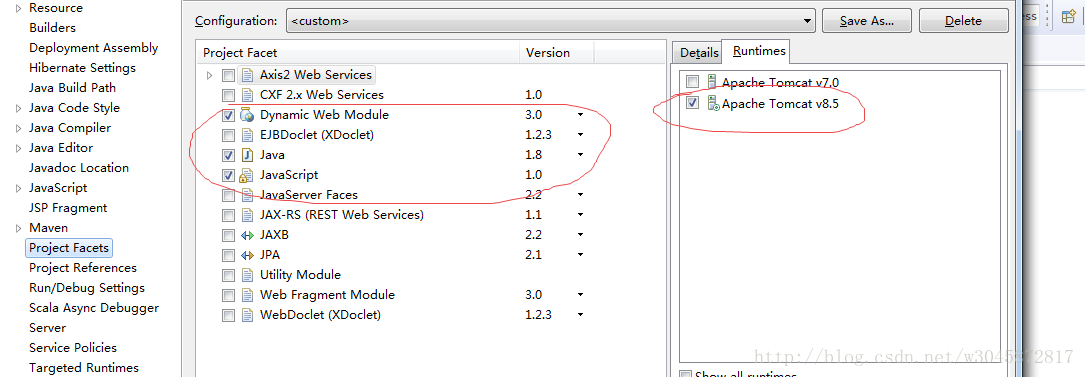
Task: Open the Java Build Path page
Action: pyautogui.click(x=73, y=88)
